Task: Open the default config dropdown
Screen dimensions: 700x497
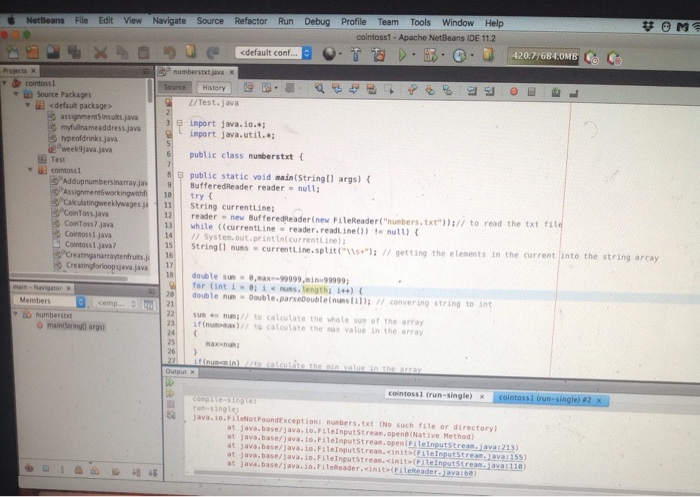Action: 273,53
